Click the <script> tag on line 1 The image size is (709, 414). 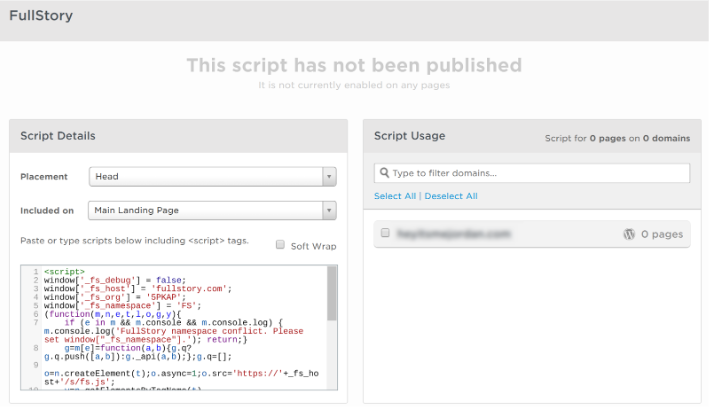point(64,272)
